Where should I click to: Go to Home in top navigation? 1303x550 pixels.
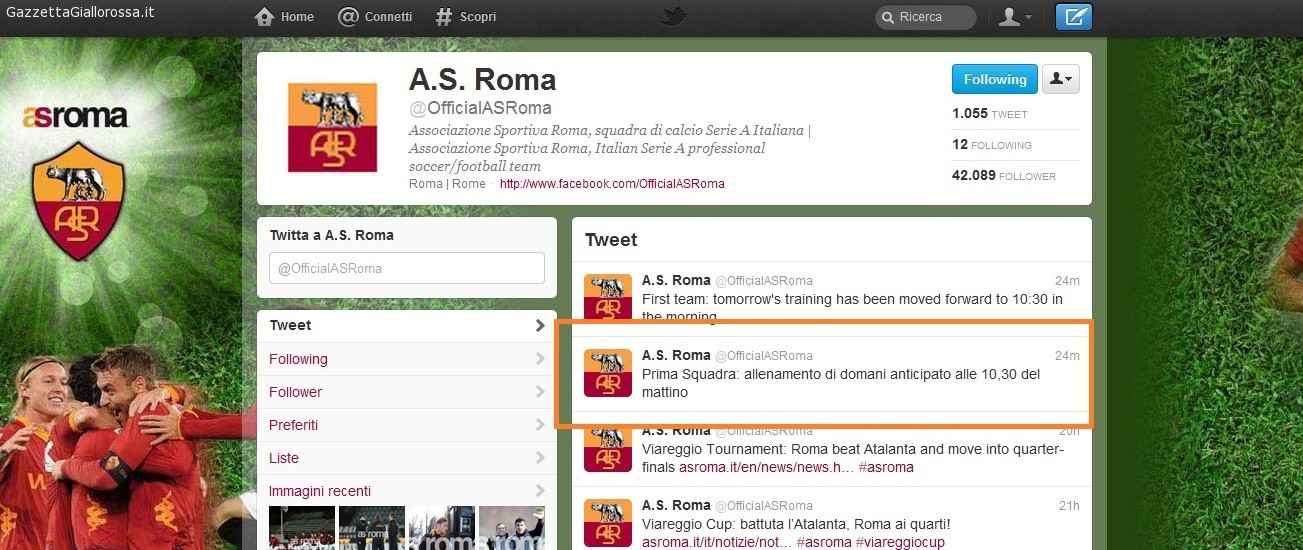pos(284,17)
